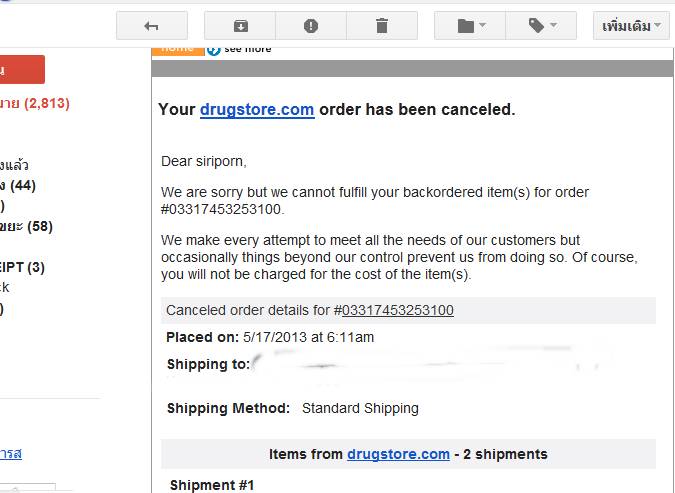This screenshot has height=493, width=675.
Task: Click the see more arrow icon
Action: click(214, 49)
